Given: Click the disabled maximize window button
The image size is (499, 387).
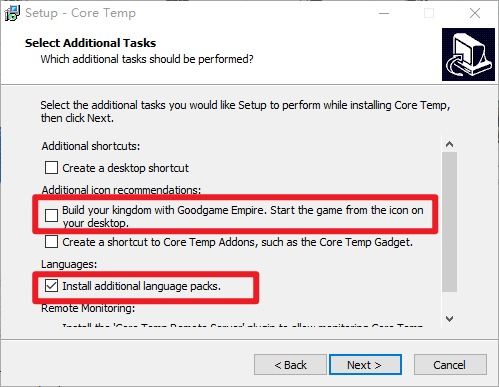Looking at the screenshot, I should coord(429,13).
